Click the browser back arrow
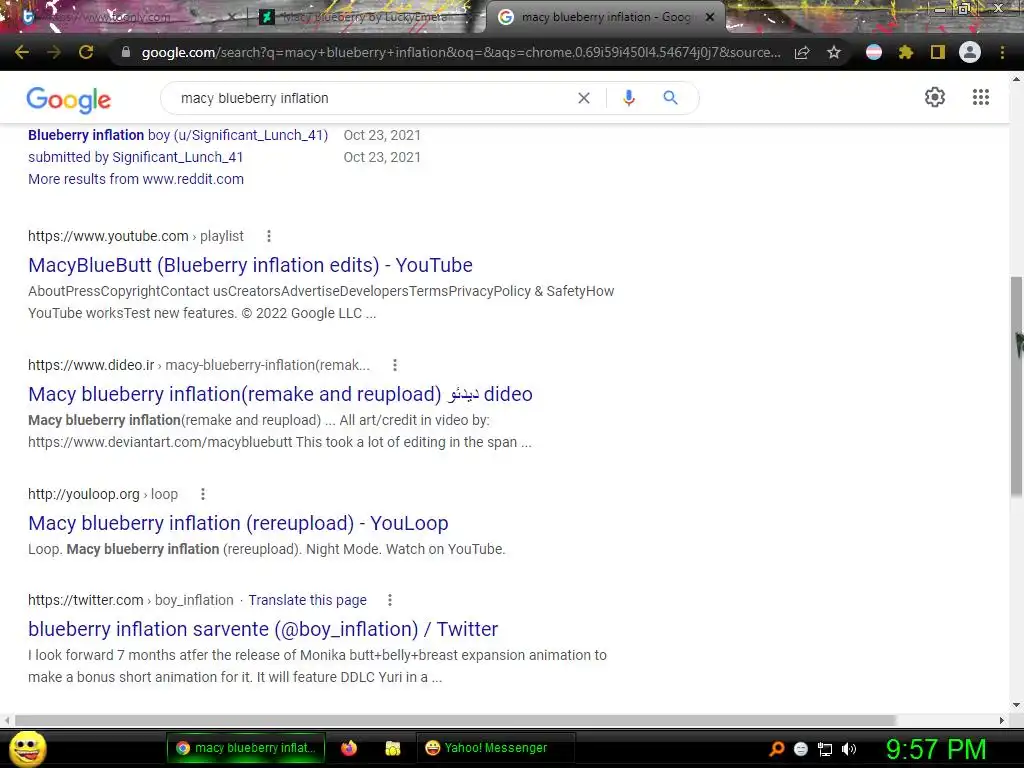This screenshot has height=768, width=1024. pos(22,52)
